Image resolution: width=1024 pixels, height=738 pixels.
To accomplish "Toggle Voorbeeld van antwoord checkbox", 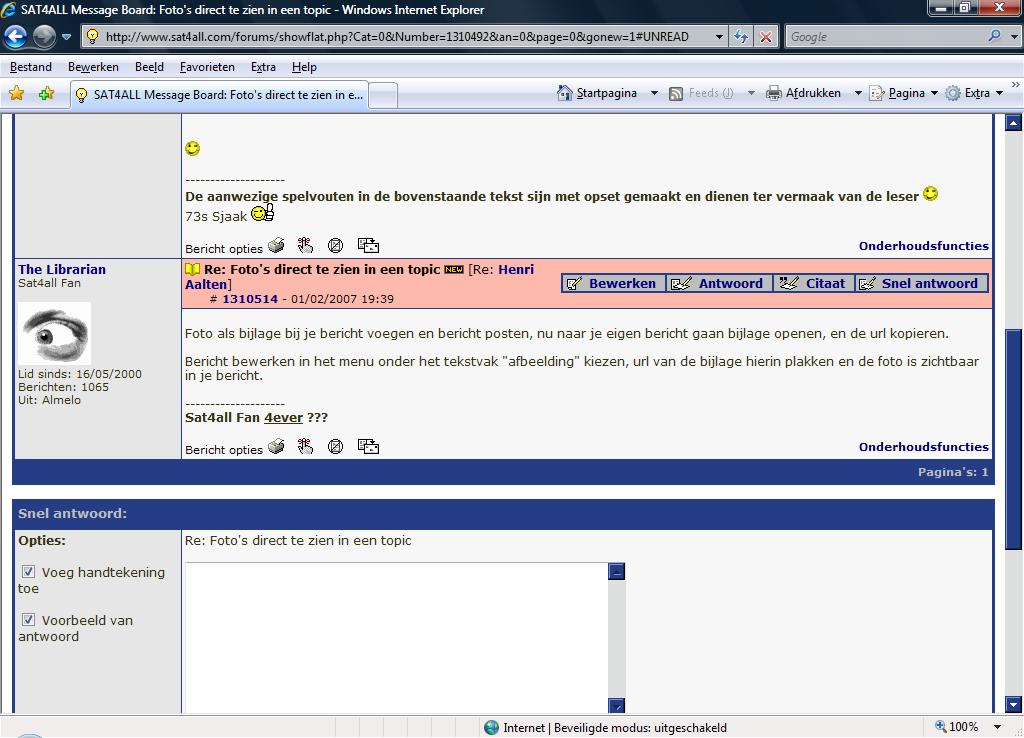I will [x=28, y=619].
